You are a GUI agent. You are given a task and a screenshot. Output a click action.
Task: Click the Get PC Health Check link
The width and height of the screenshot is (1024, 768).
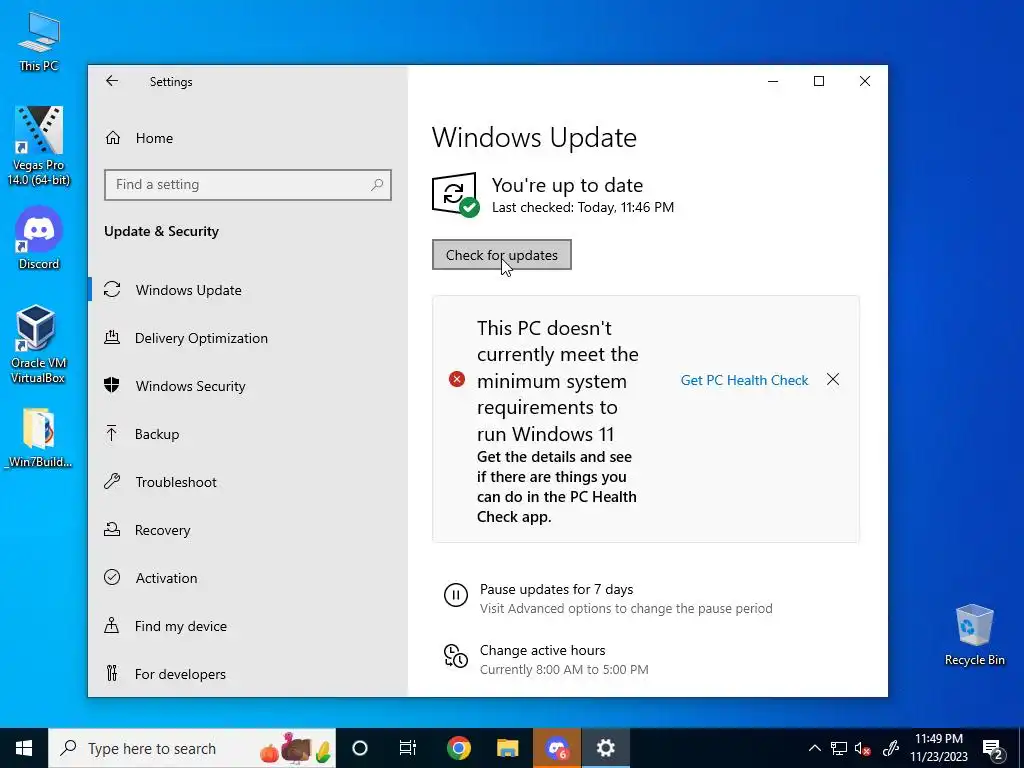pyautogui.click(x=744, y=380)
